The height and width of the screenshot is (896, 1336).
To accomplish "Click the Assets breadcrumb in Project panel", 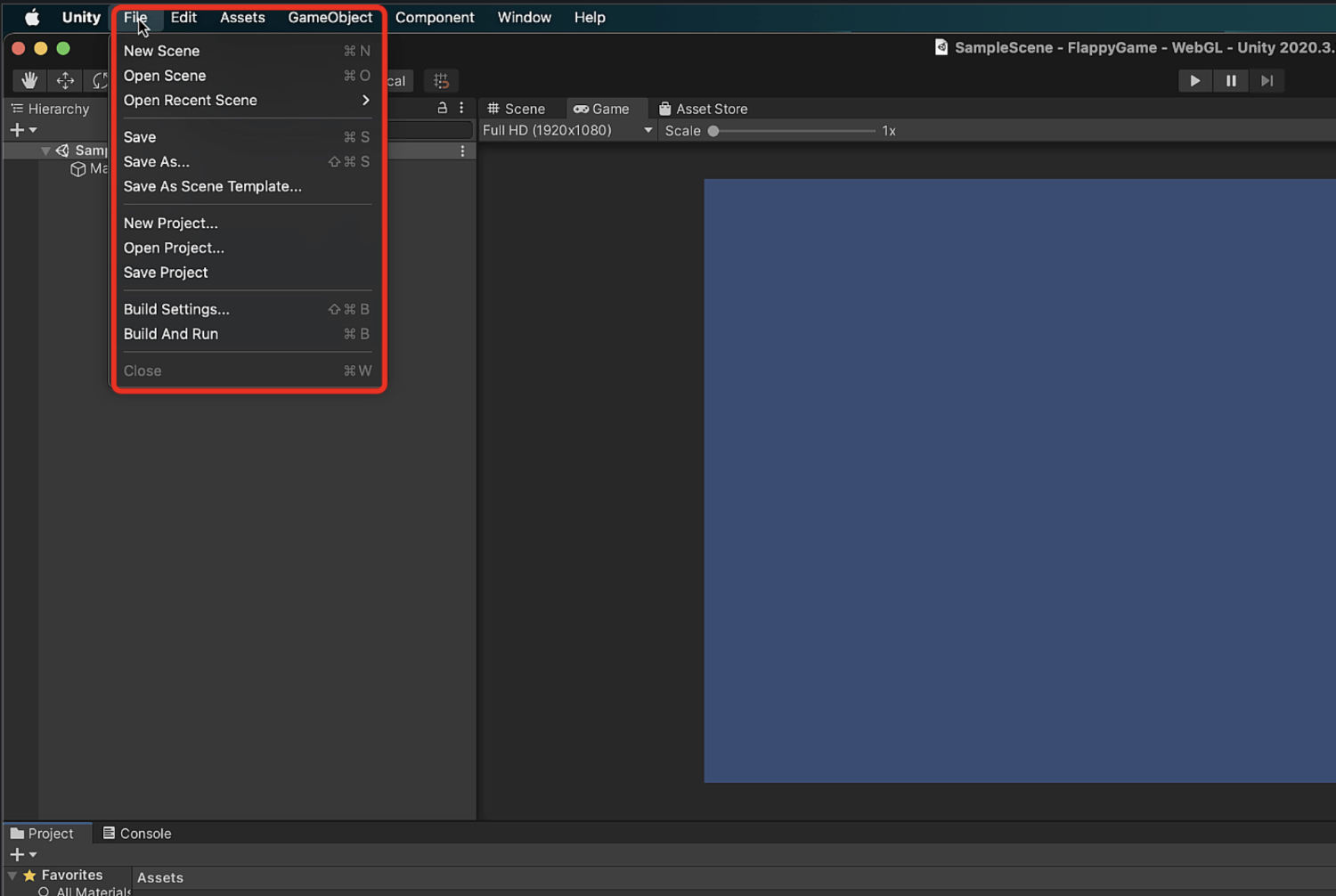I will 160,878.
